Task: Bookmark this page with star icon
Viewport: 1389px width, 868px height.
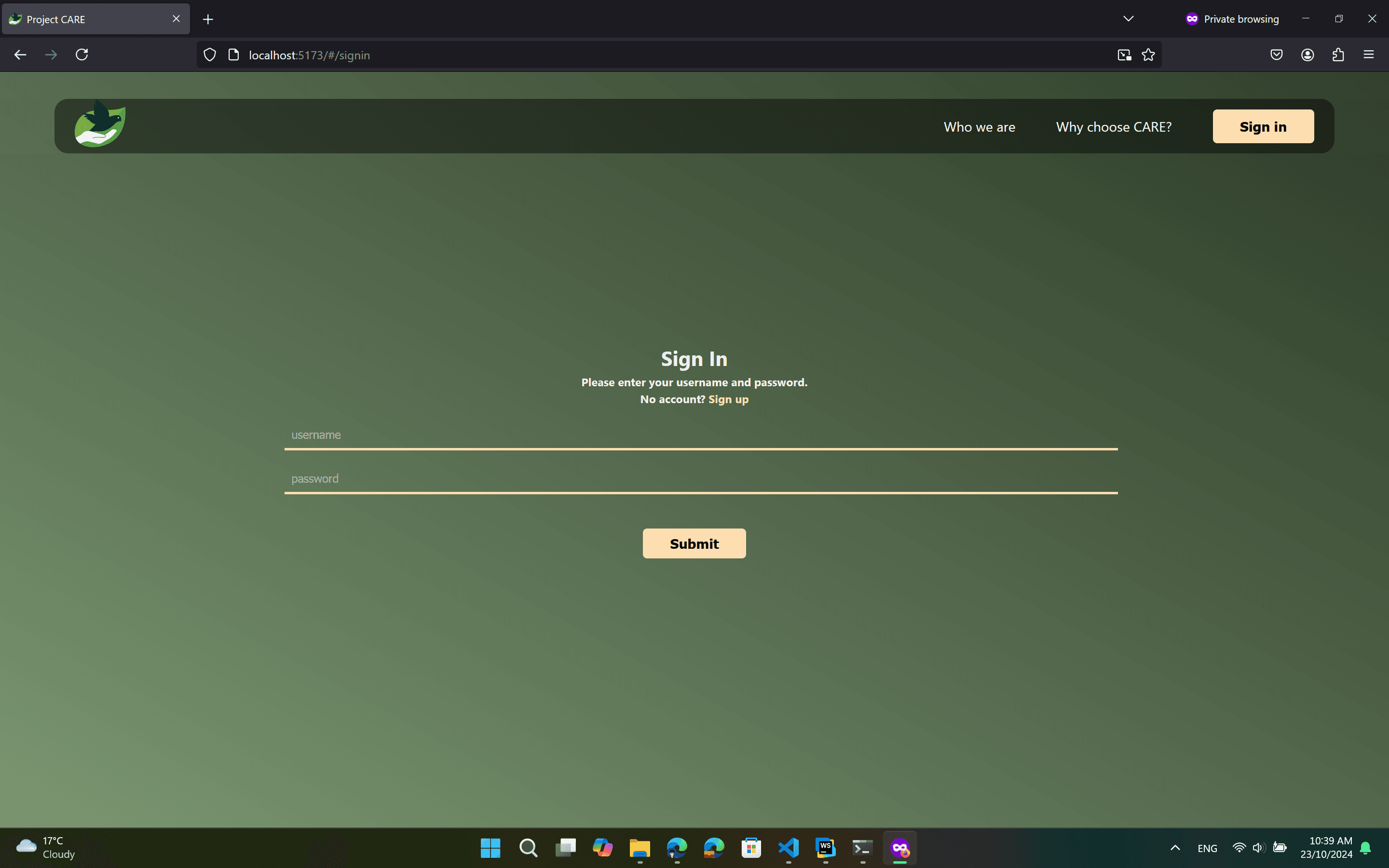Action: (x=1148, y=54)
